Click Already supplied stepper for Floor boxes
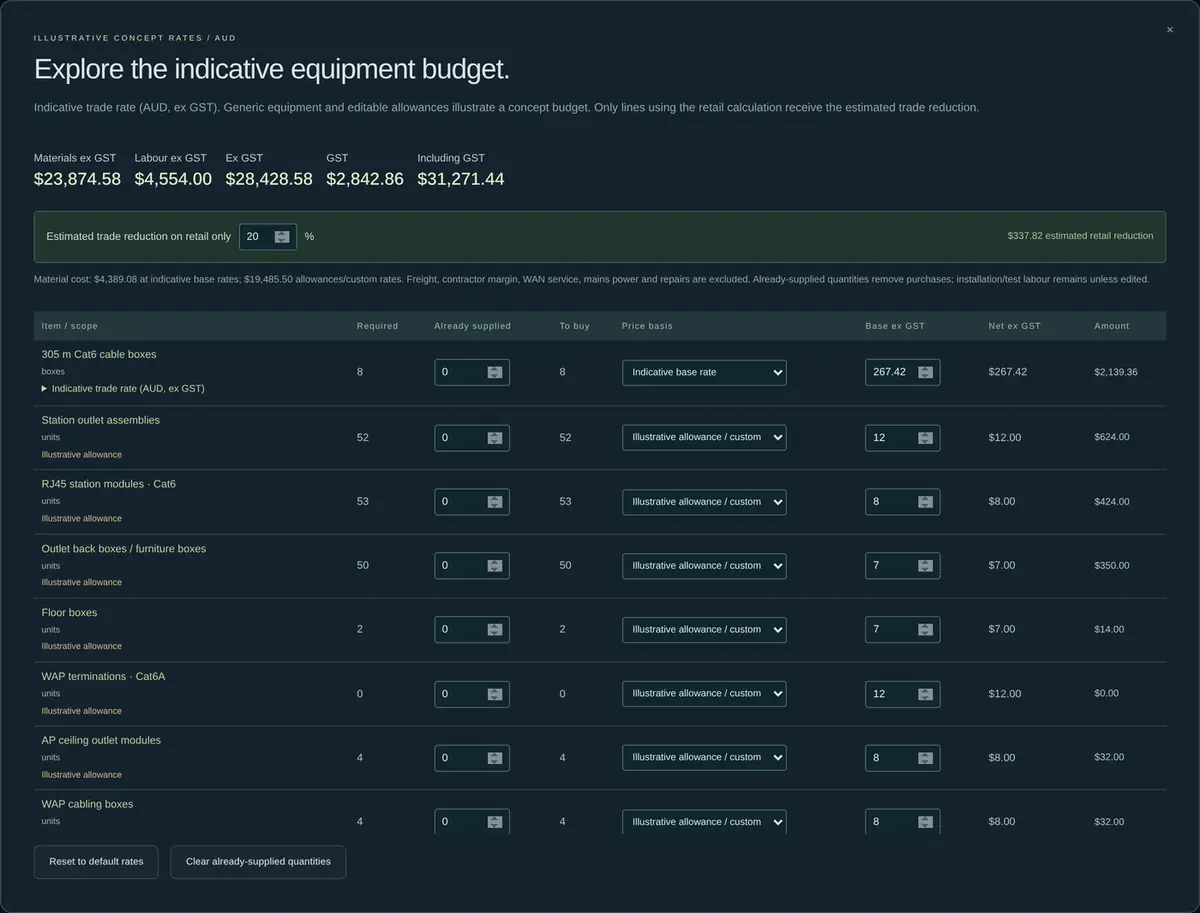This screenshot has height=913, width=1200. coord(495,629)
